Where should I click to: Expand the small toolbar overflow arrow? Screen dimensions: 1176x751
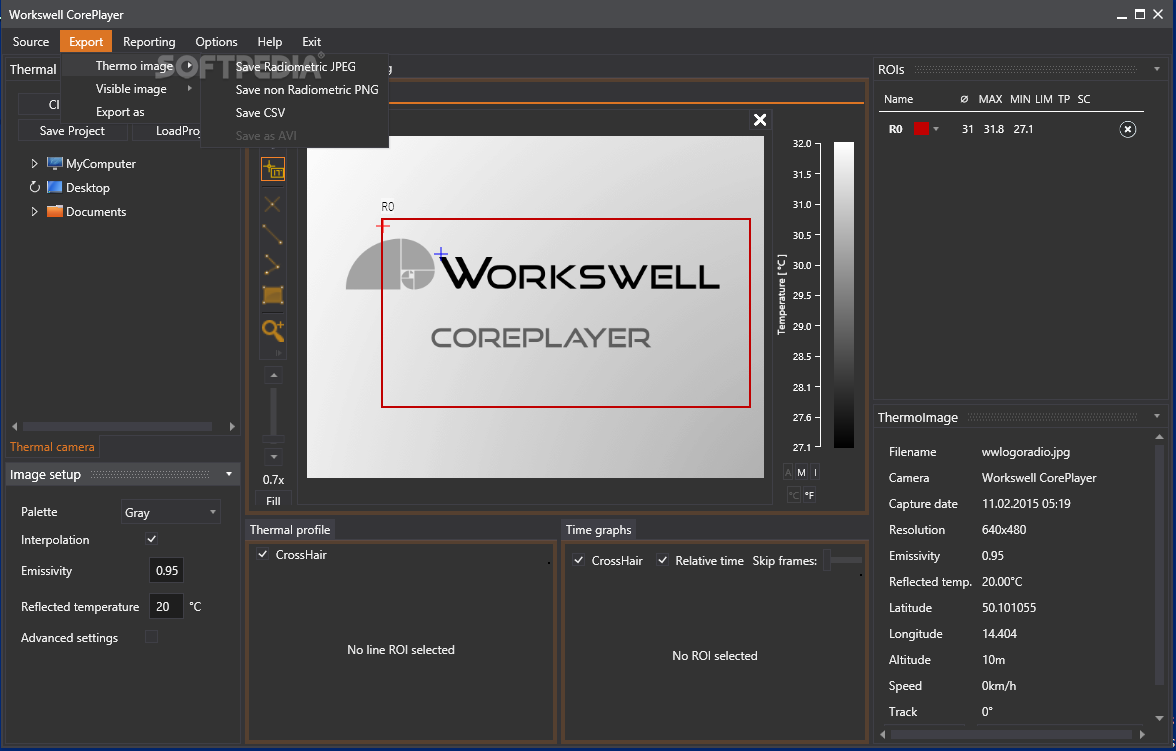(278, 353)
